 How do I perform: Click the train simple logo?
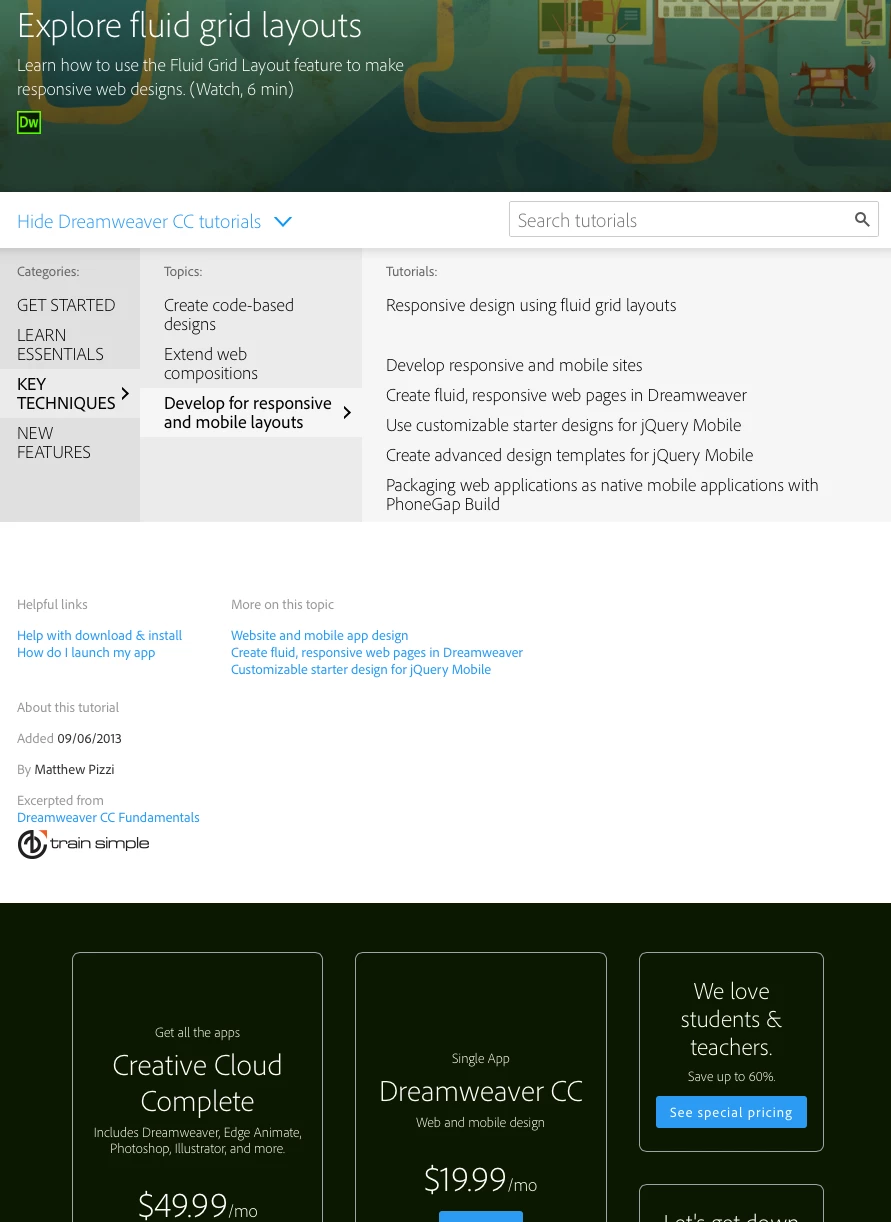point(83,844)
